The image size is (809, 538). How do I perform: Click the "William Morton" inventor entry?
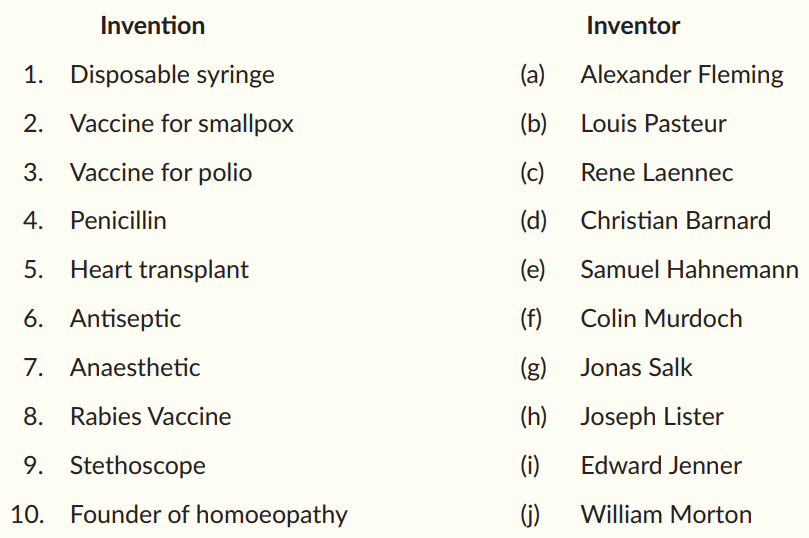tap(666, 515)
